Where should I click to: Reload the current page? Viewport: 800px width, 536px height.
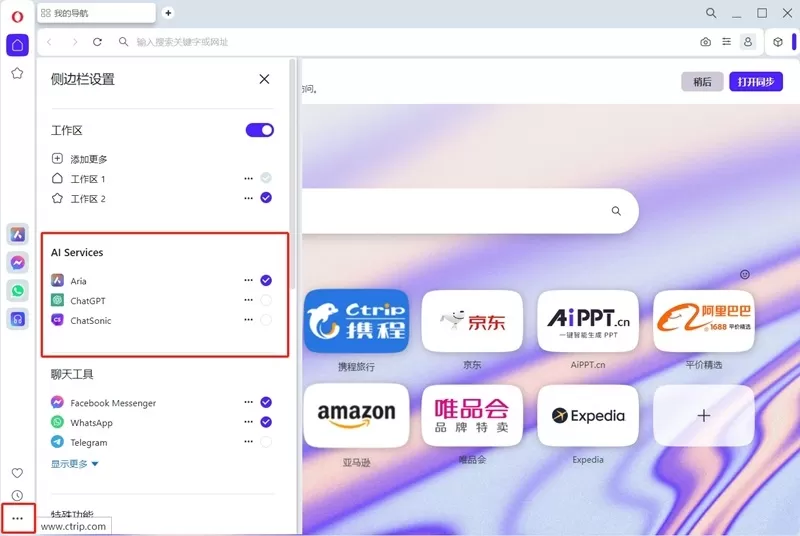(97, 42)
